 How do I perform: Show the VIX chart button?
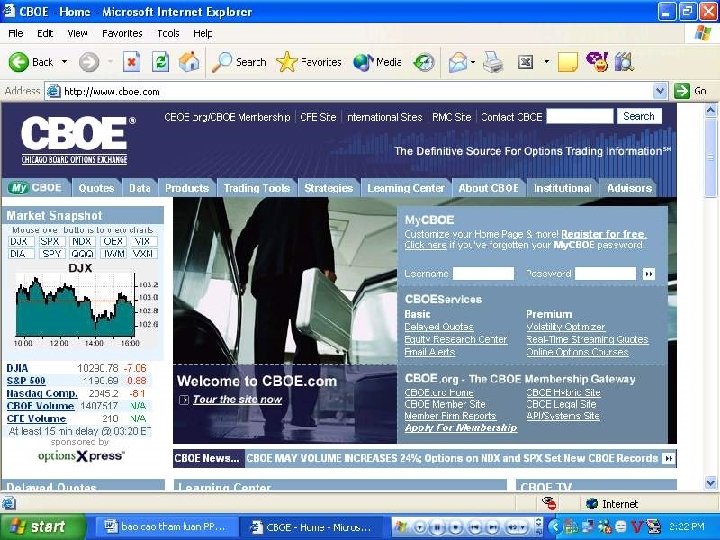click(x=142, y=242)
